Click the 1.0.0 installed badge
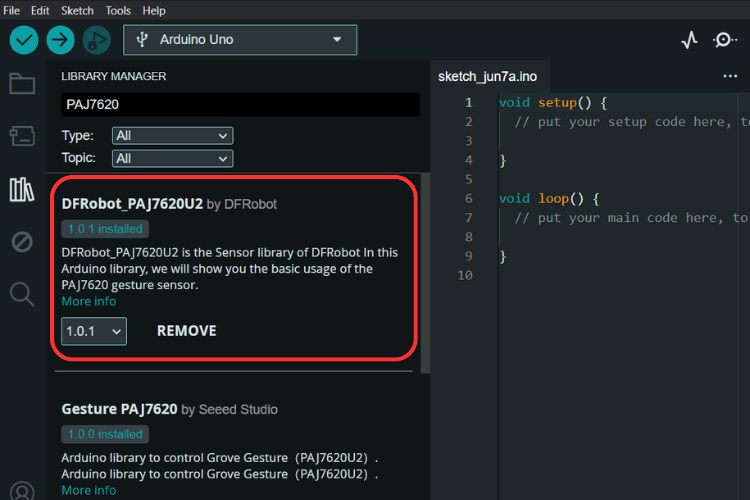Image resolution: width=750 pixels, height=500 pixels. coord(105,434)
